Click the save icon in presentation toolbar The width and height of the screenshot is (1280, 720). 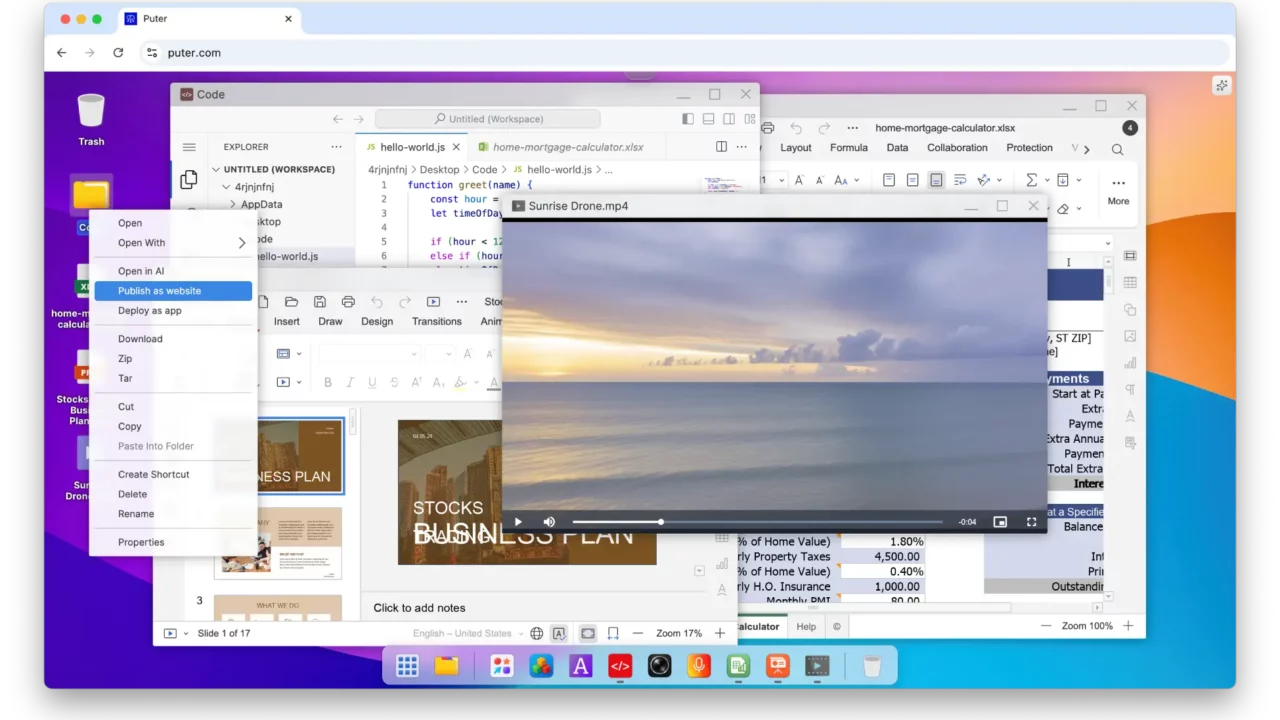320,302
